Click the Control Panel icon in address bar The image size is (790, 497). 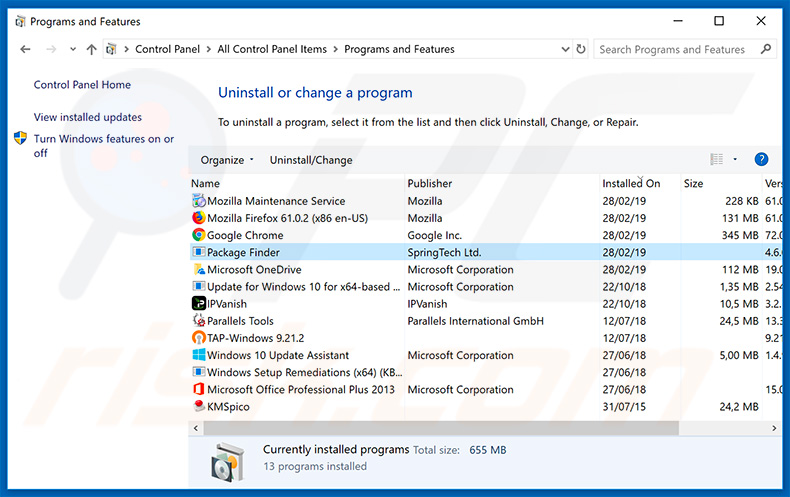tap(111, 49)
